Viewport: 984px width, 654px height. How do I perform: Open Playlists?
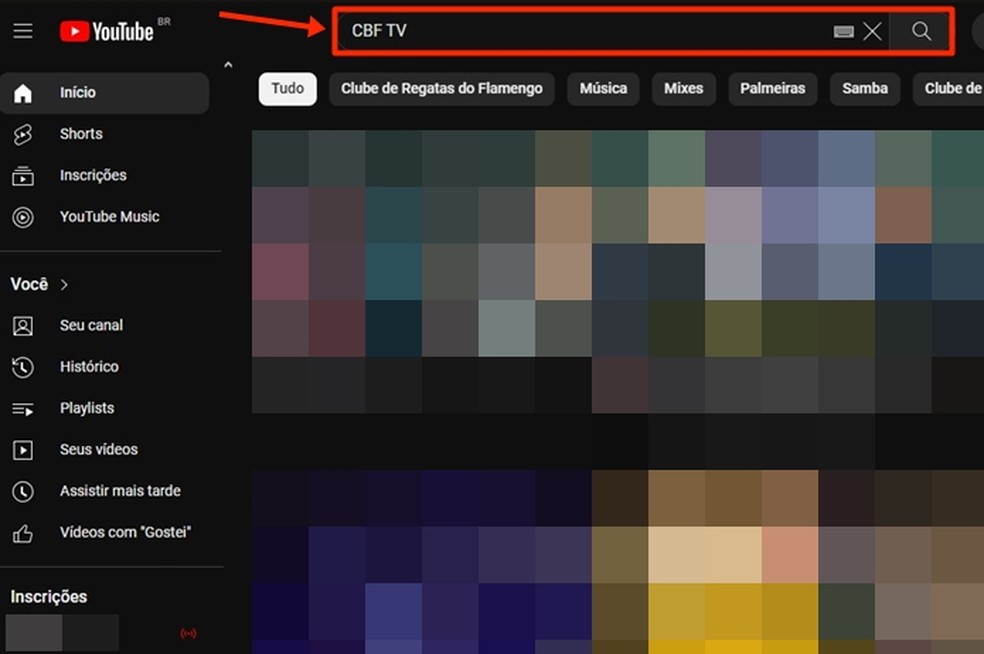(87, 408)
